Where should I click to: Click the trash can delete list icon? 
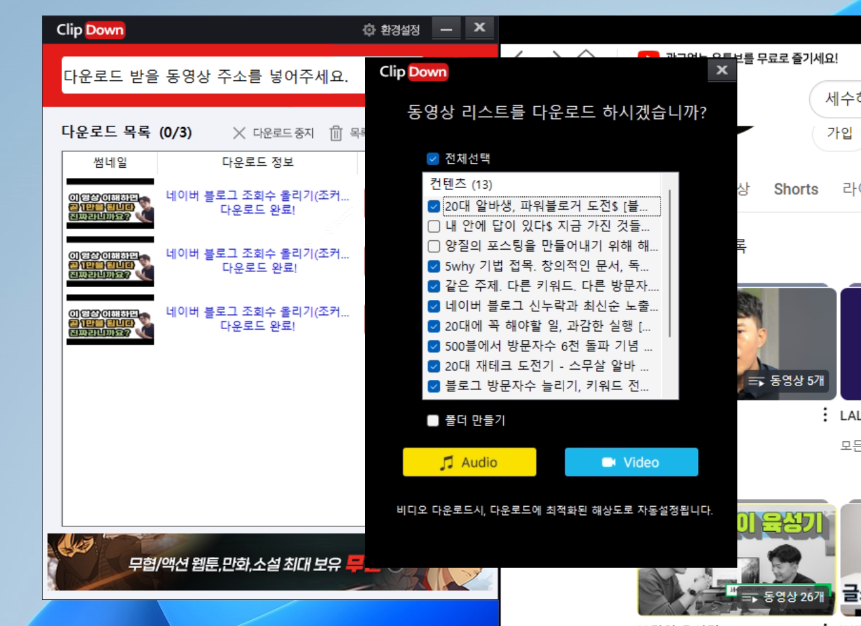point(336,133)
